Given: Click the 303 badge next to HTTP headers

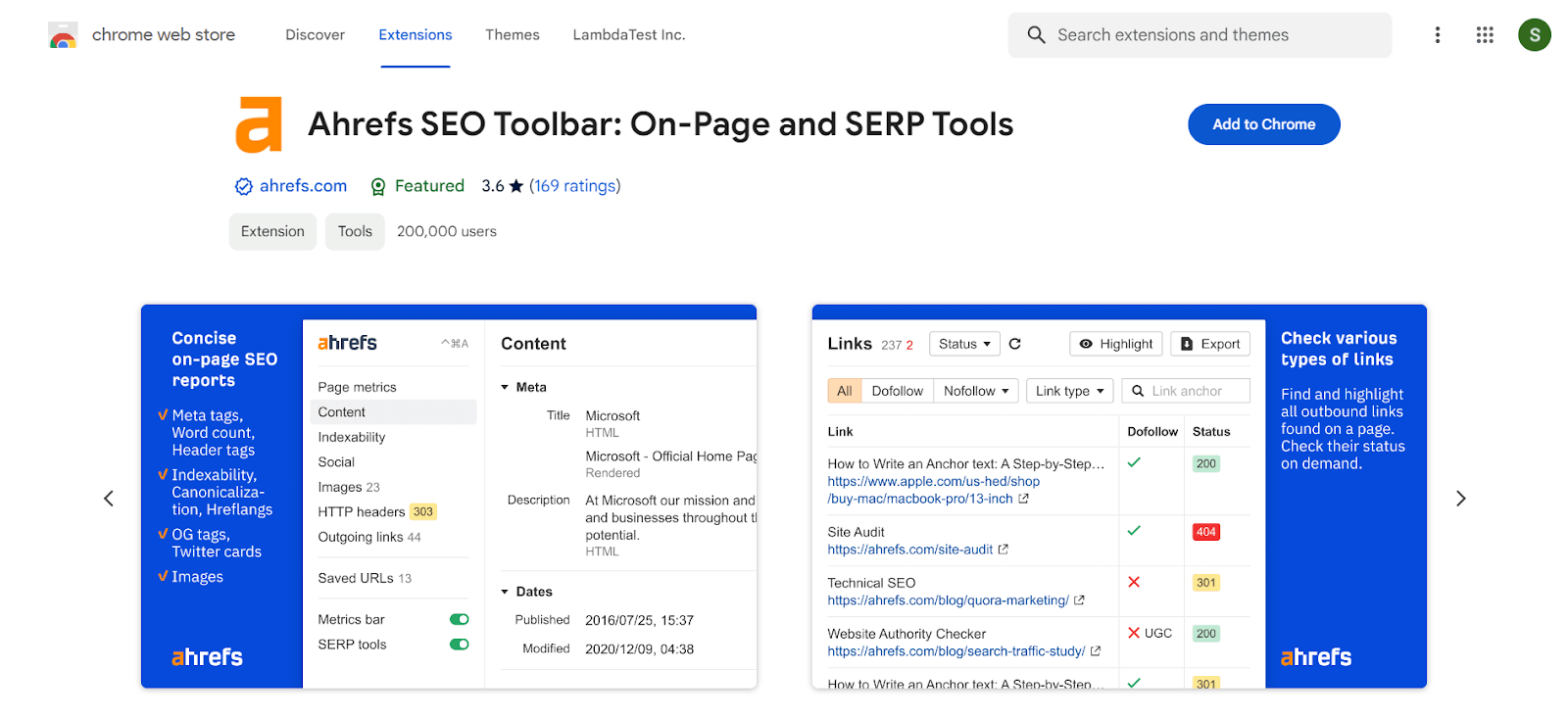Looking at the screenshot, I should pos(423,512).
